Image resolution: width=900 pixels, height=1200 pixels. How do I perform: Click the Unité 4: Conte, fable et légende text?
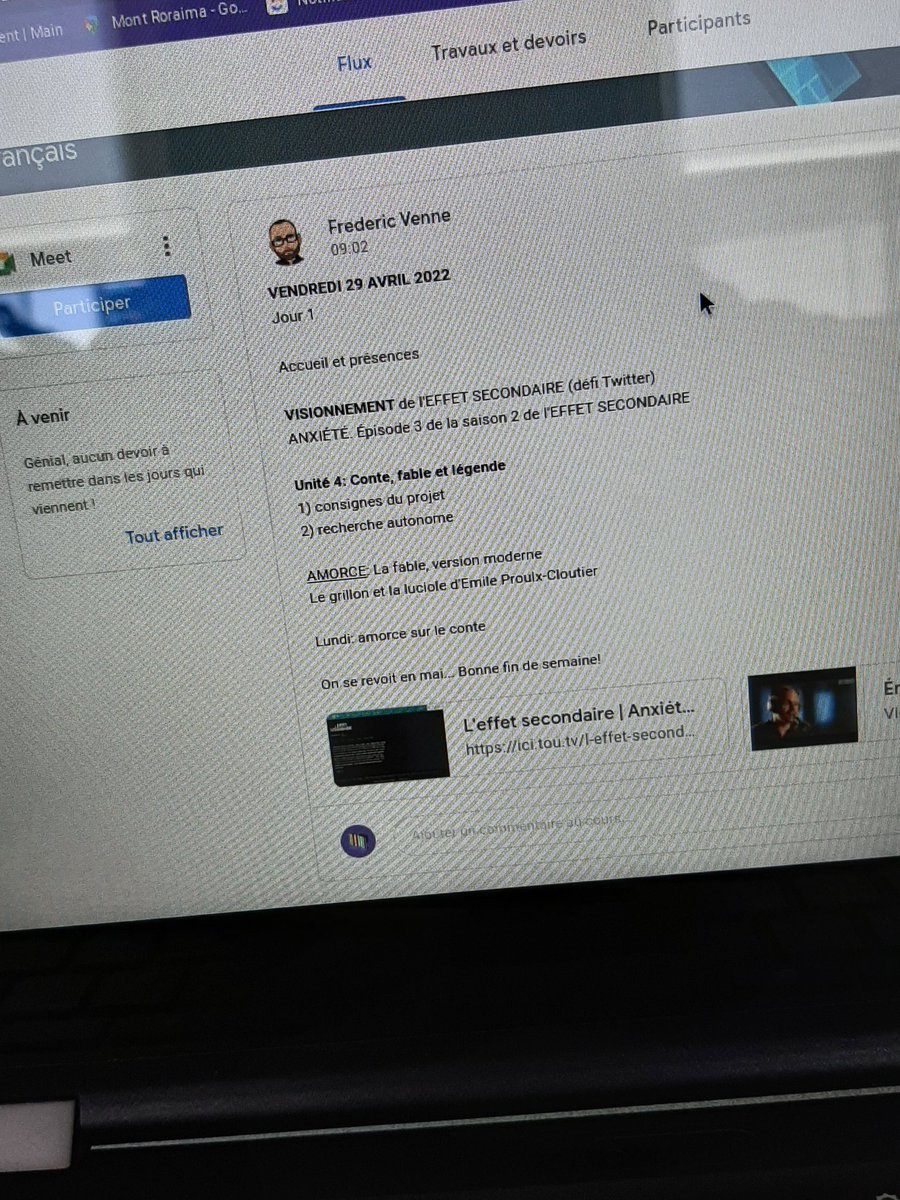tap(399, 473)
